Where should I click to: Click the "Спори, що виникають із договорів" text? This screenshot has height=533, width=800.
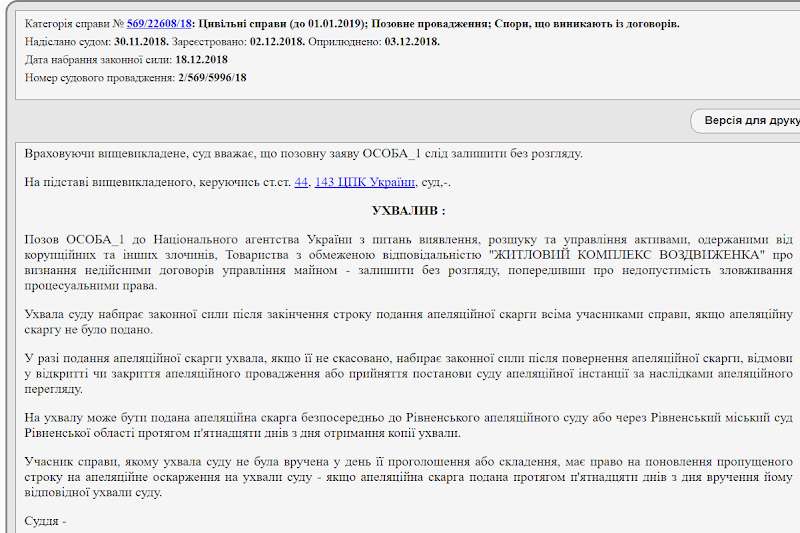pyautogui.click(x=579, y=23)
